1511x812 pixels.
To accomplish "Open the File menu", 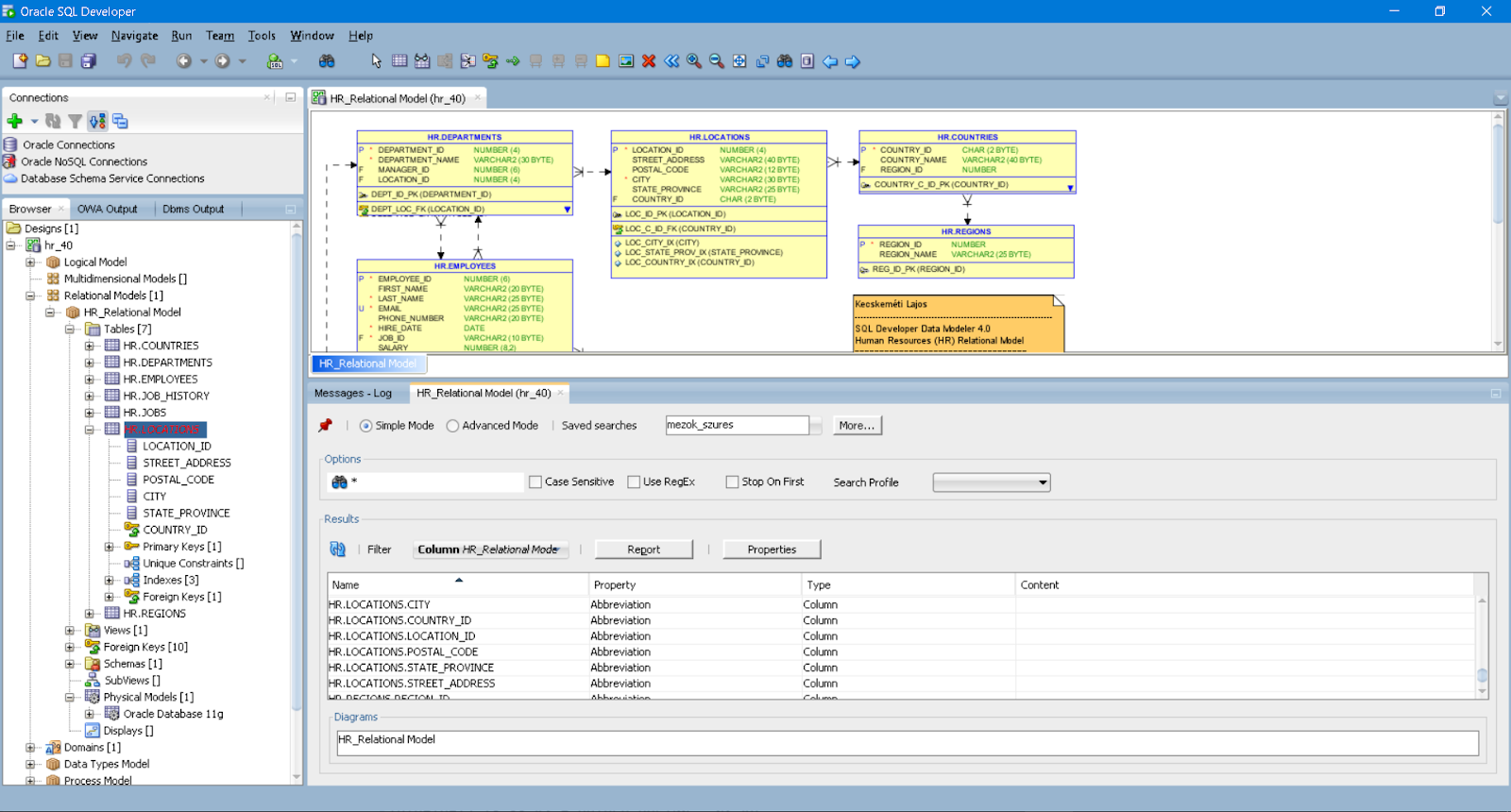I will click(x=15, y=36).
